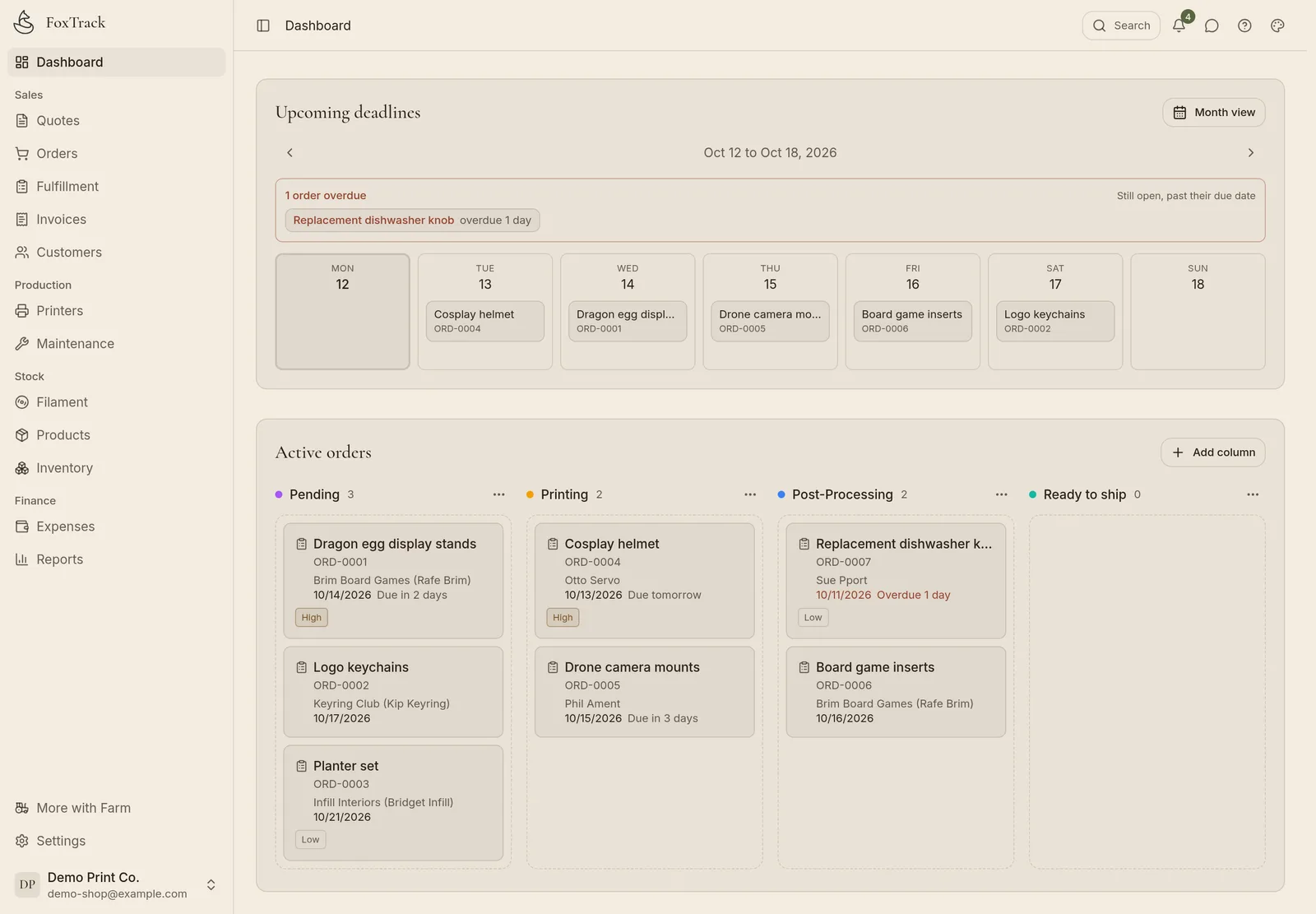Open Post-Processing column options menu

[x=1001, y=494]
